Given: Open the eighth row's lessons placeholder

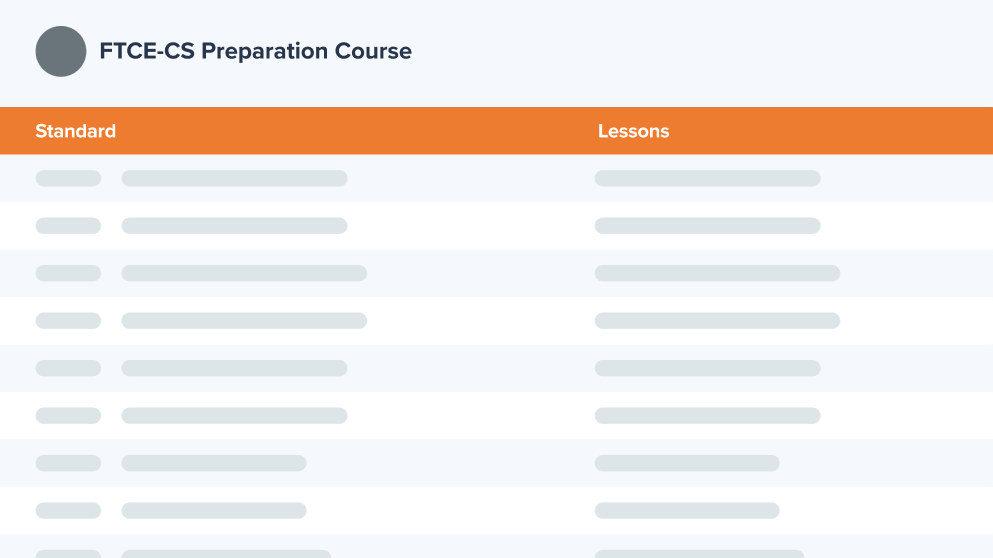Looking at the screenshot, I should click(x=687, y=510).
